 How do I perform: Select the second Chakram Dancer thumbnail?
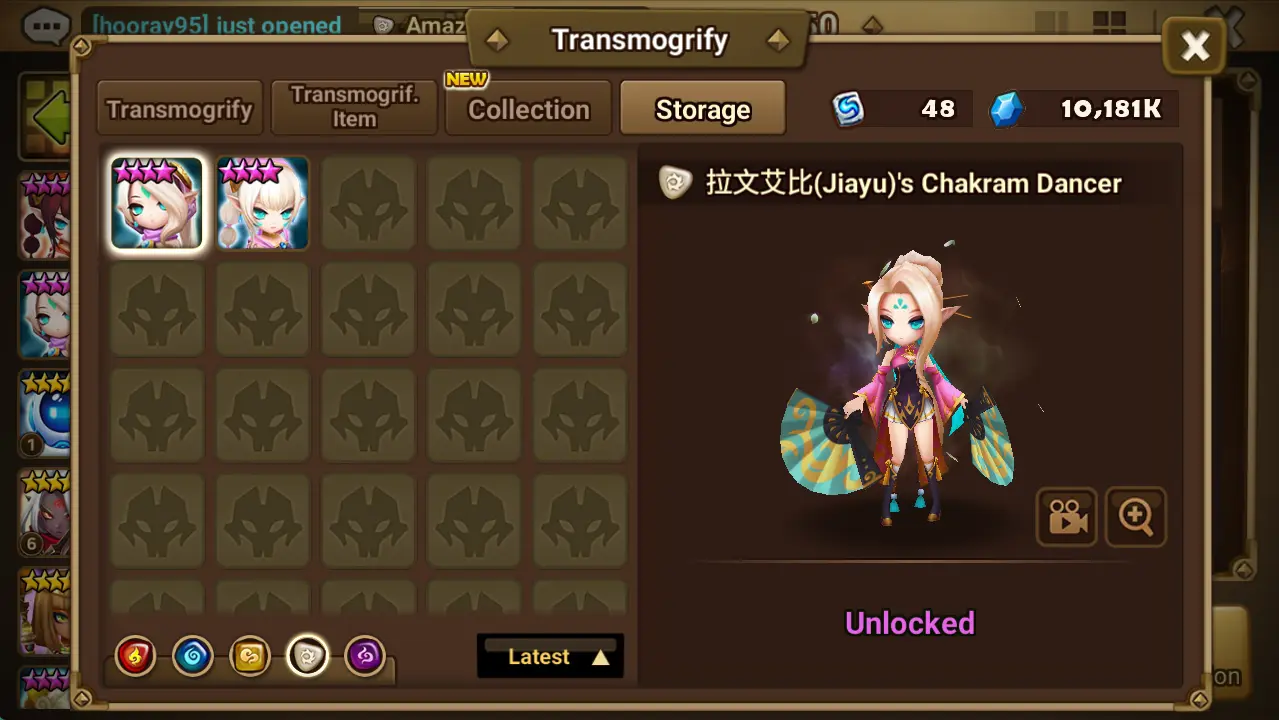pos(263,203)
